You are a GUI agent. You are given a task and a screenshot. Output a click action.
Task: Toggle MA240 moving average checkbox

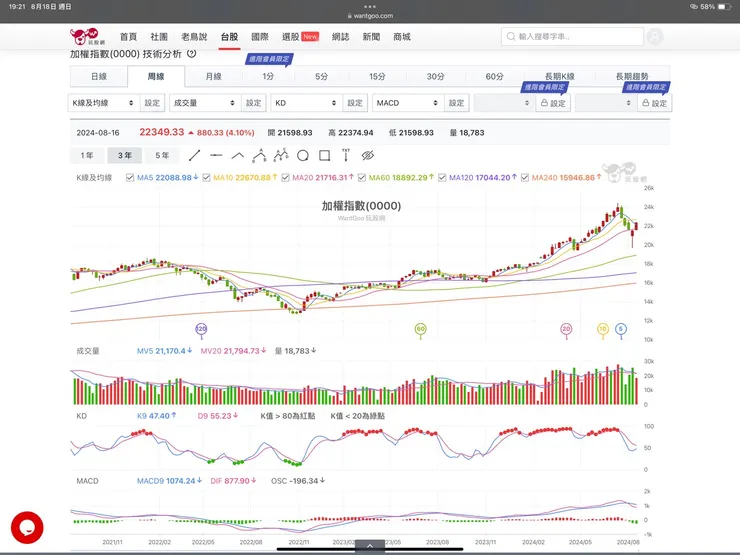pyautogui.click(x=525, y=177)
